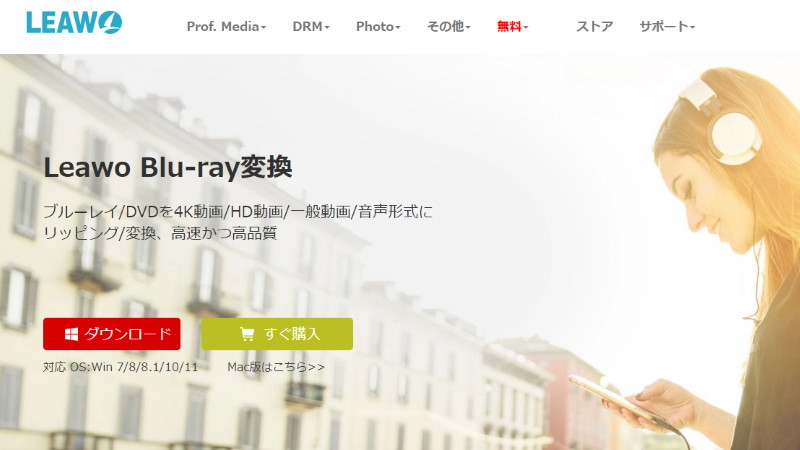
Task: Click the LEAWO logo
Action: click(74, 22)
